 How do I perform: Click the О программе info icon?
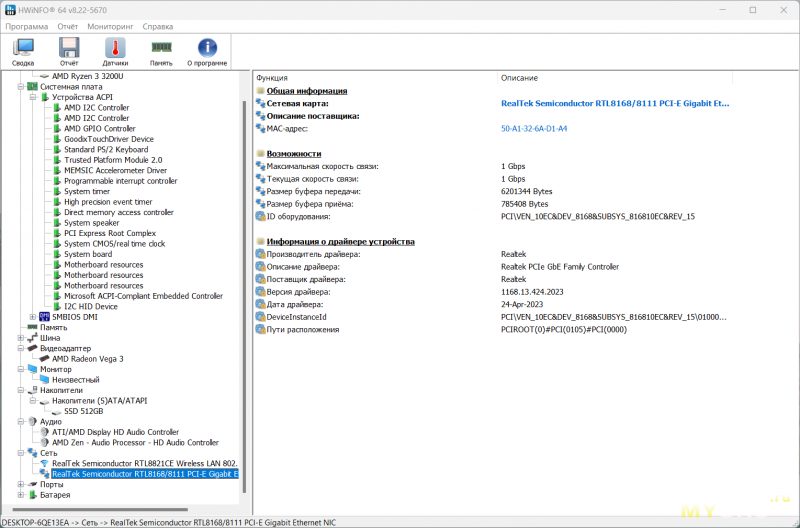coord(207,52)
